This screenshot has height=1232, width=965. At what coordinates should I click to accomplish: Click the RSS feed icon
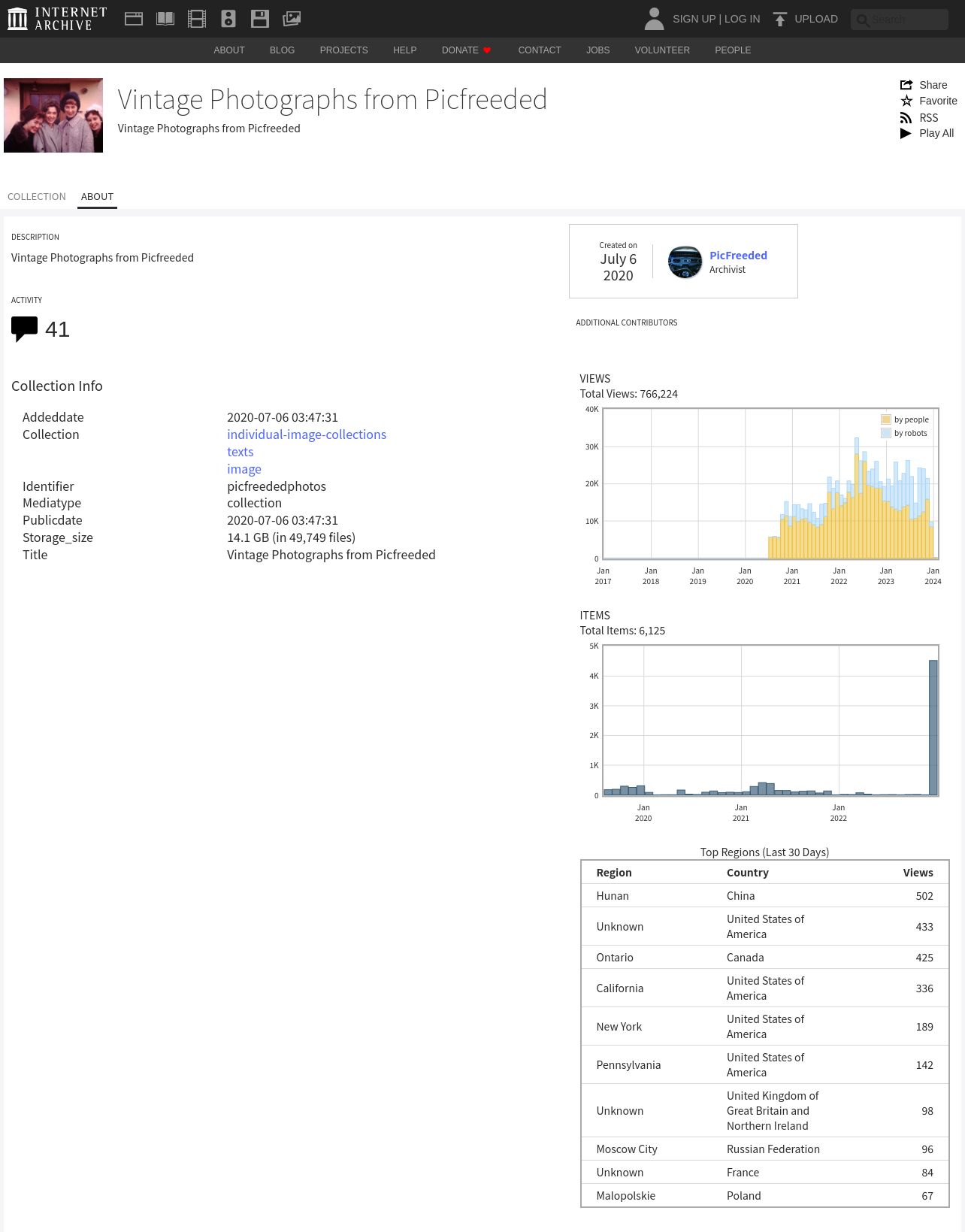coord(906,118)
